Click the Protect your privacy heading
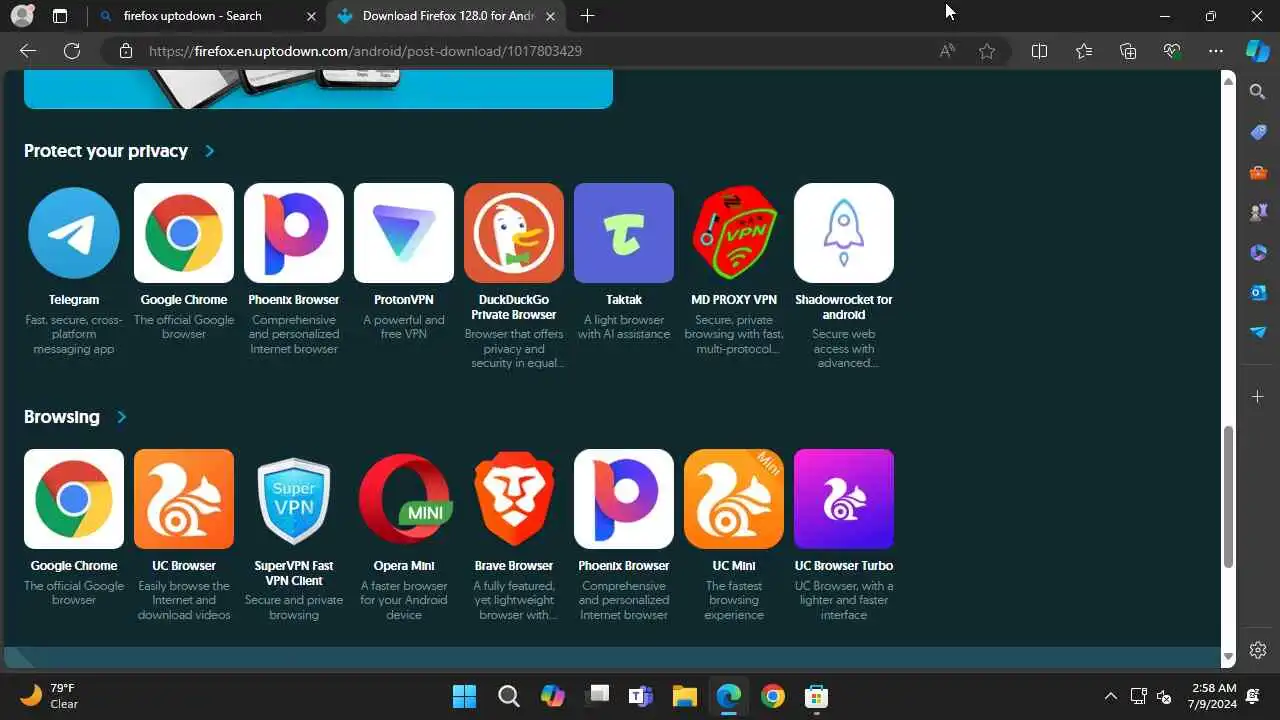The image size is (1280, 720). coord(106,151)
